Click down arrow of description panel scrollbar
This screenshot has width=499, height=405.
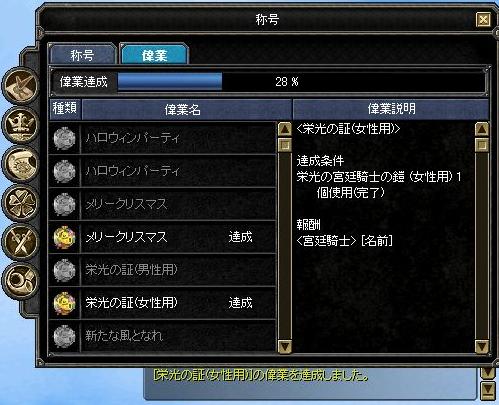pos(482,346)
